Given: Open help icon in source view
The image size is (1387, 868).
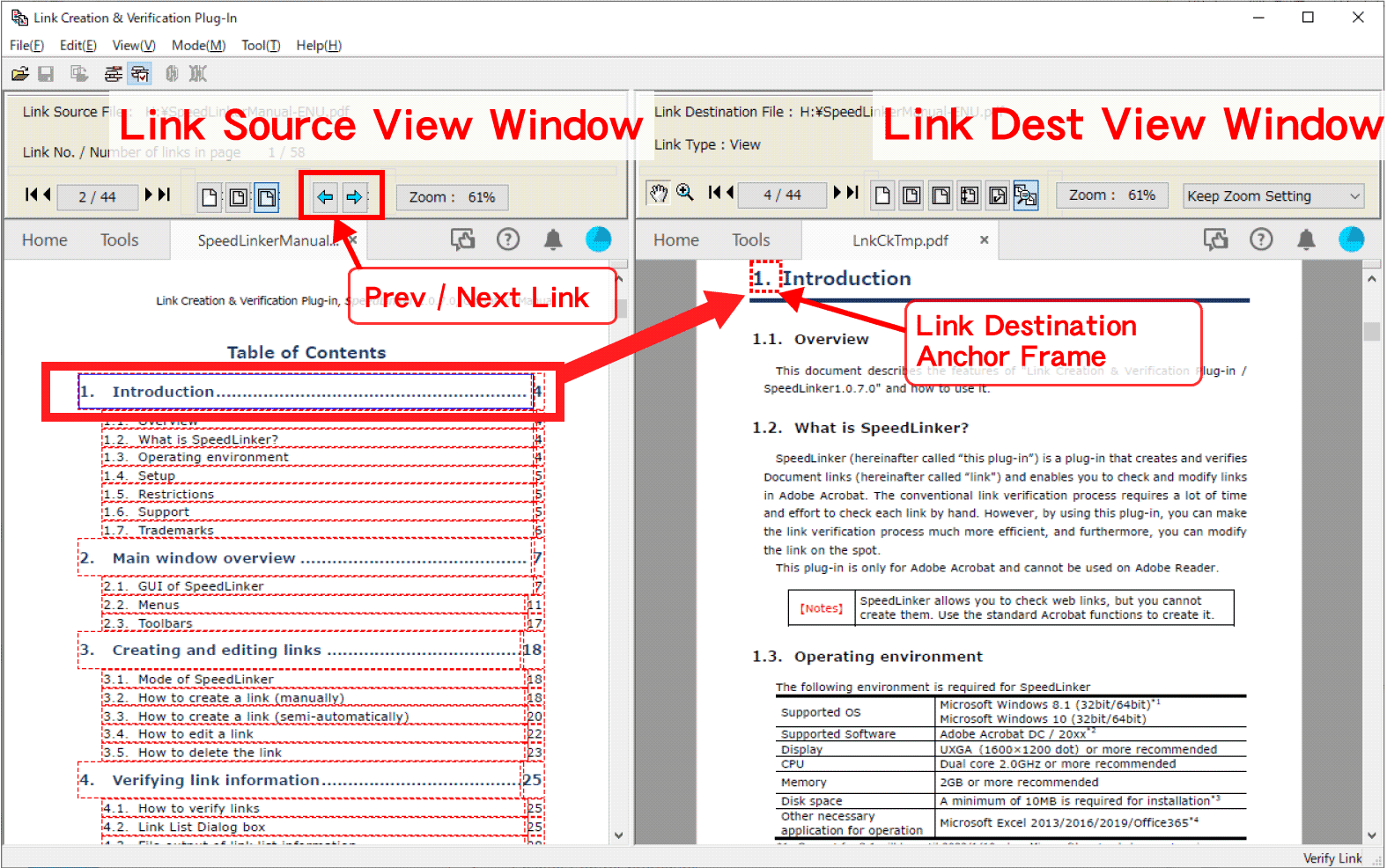Looking at the screenshot, I should [508, 239].
